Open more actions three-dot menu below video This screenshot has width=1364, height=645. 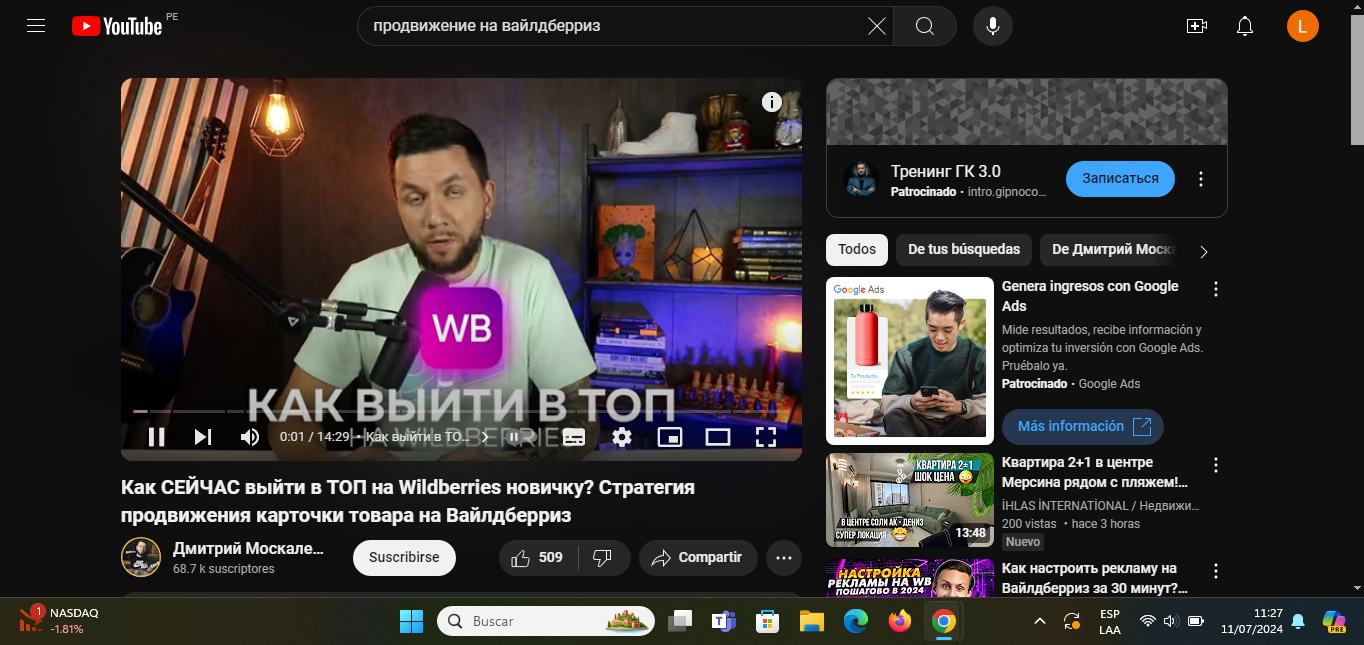point(784,558)
